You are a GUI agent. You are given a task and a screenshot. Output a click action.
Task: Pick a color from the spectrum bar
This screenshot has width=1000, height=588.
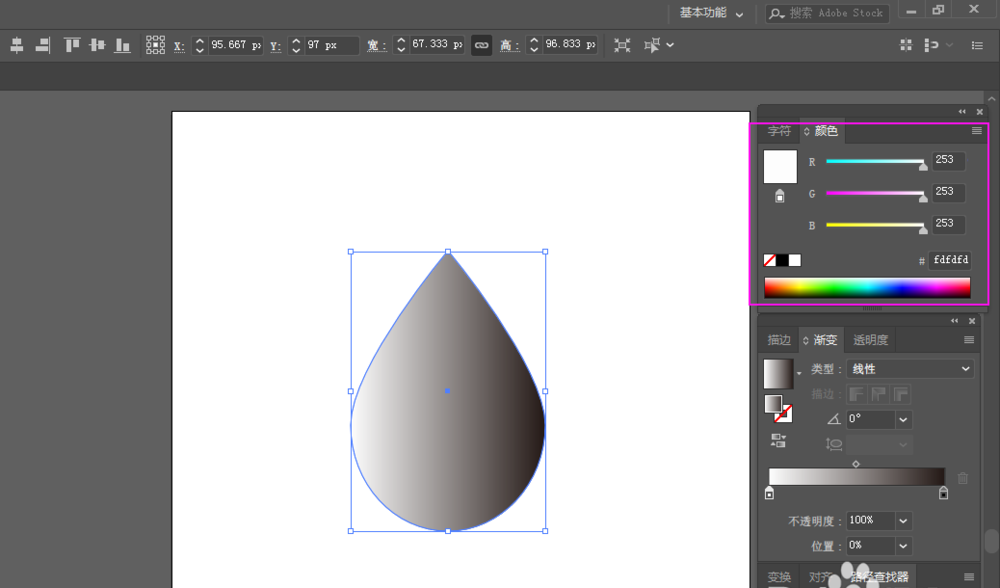point(866,288)
